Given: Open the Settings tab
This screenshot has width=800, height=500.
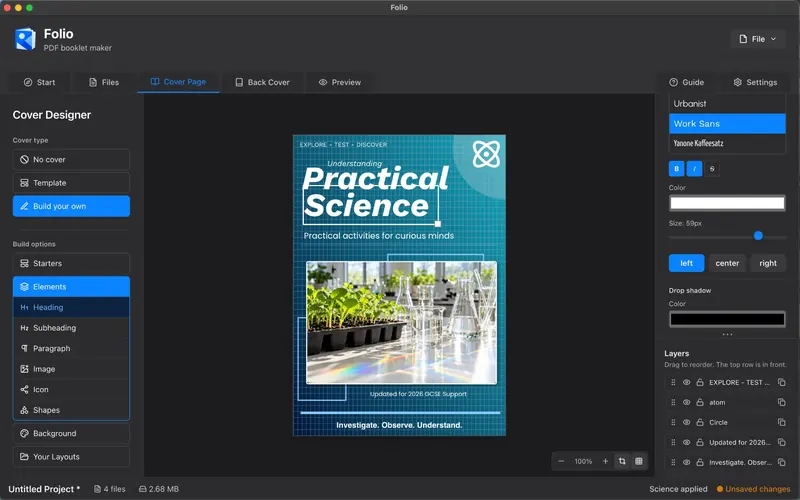Looking at the screenshot, I should (x=755, y=82).
